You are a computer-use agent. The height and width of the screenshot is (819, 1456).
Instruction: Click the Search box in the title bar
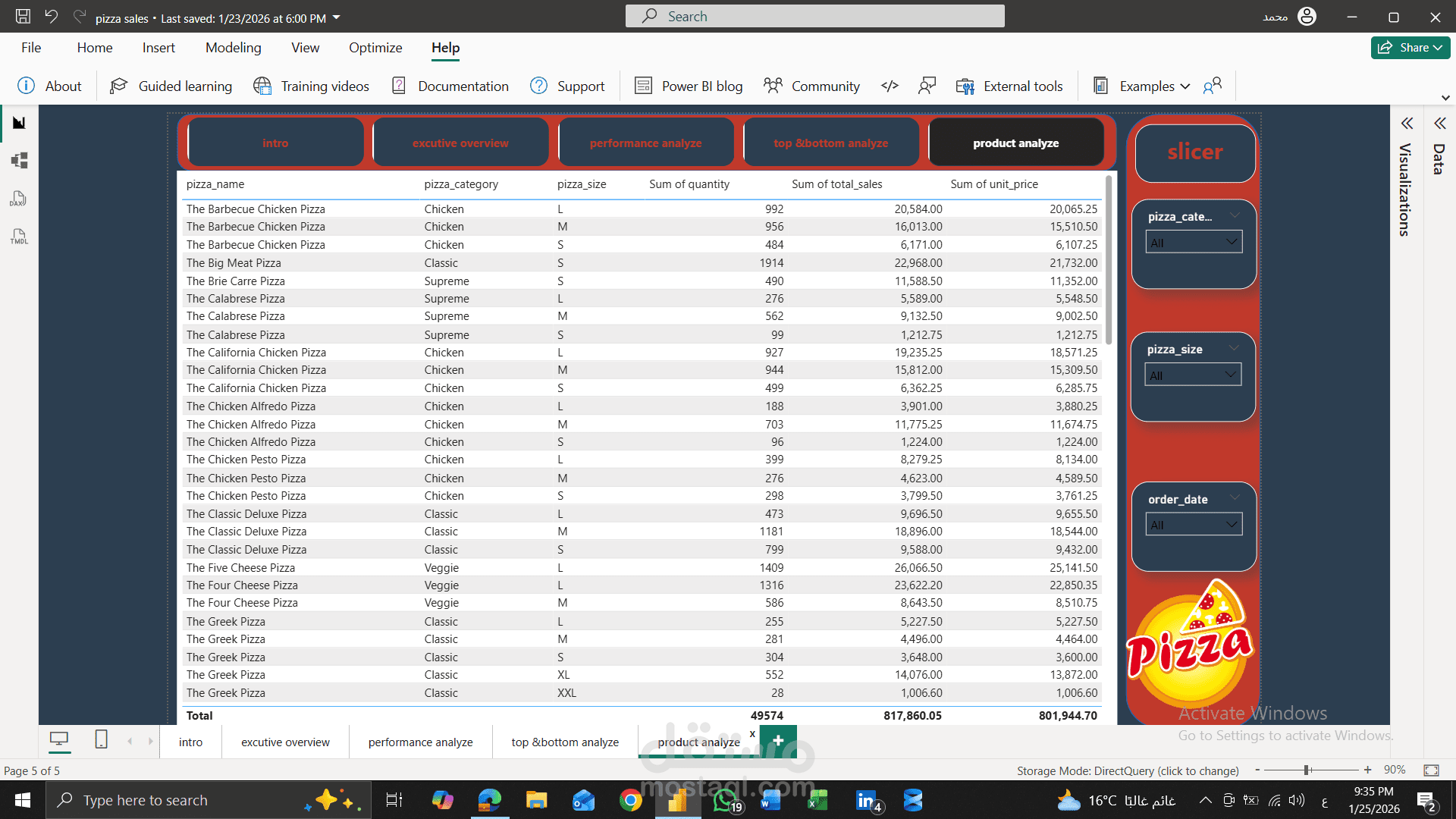[x=814, y=16]
